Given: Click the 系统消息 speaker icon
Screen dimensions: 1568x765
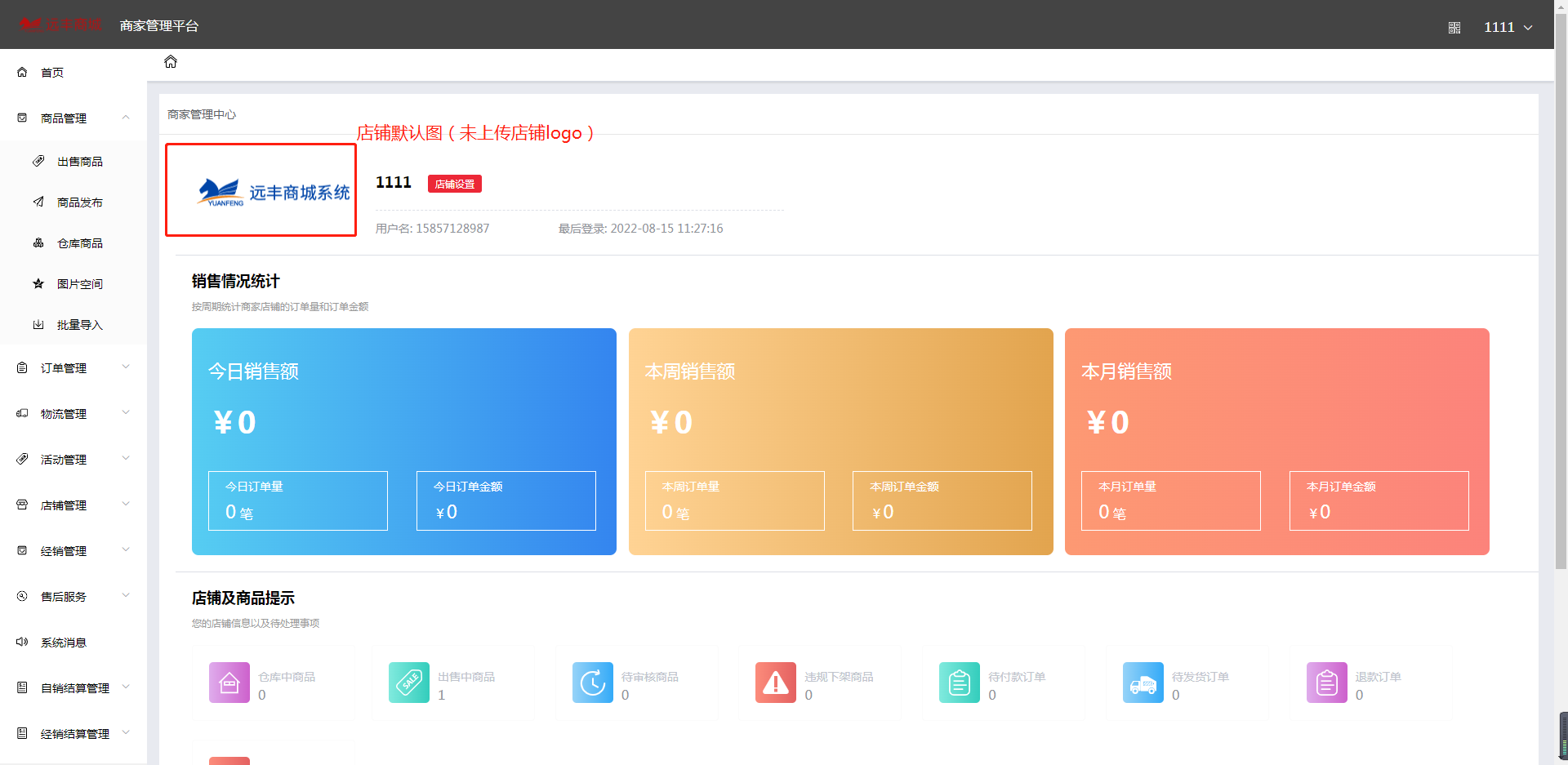Looking at the screenshot, I should 22,642.
